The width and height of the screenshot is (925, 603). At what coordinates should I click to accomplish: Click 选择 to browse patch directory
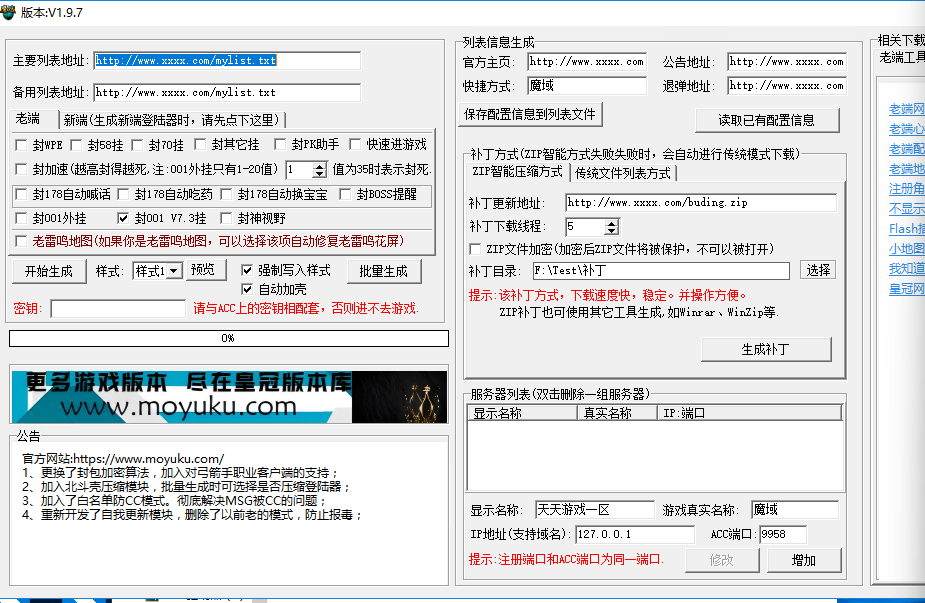[817, 270]
